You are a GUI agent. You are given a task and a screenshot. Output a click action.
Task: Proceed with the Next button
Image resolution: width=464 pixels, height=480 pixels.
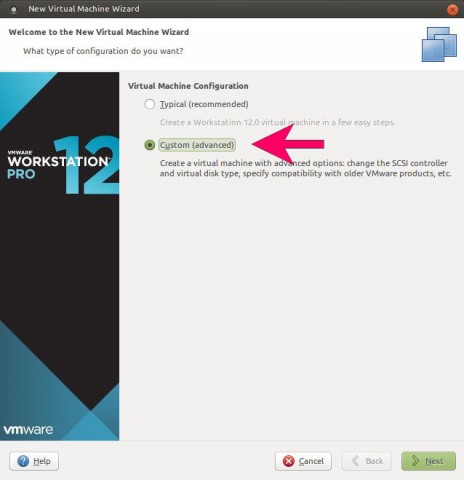click(428, 461)
